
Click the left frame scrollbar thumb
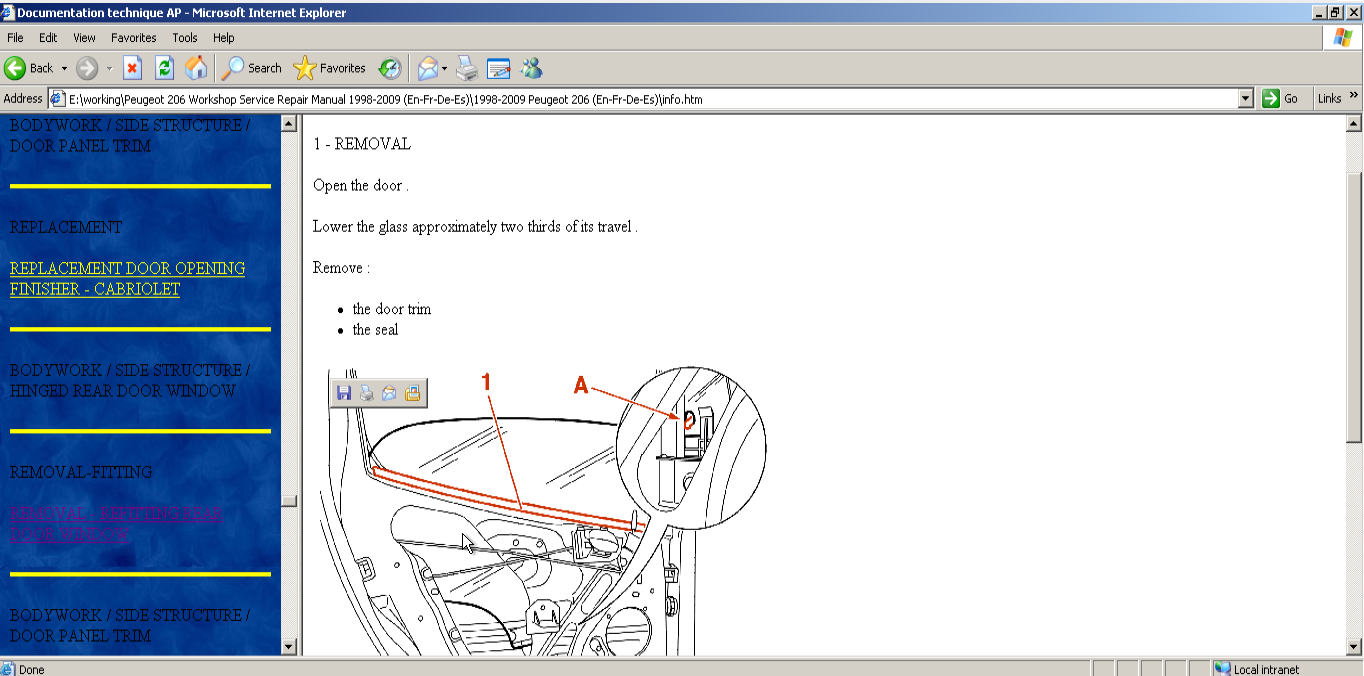289,501
